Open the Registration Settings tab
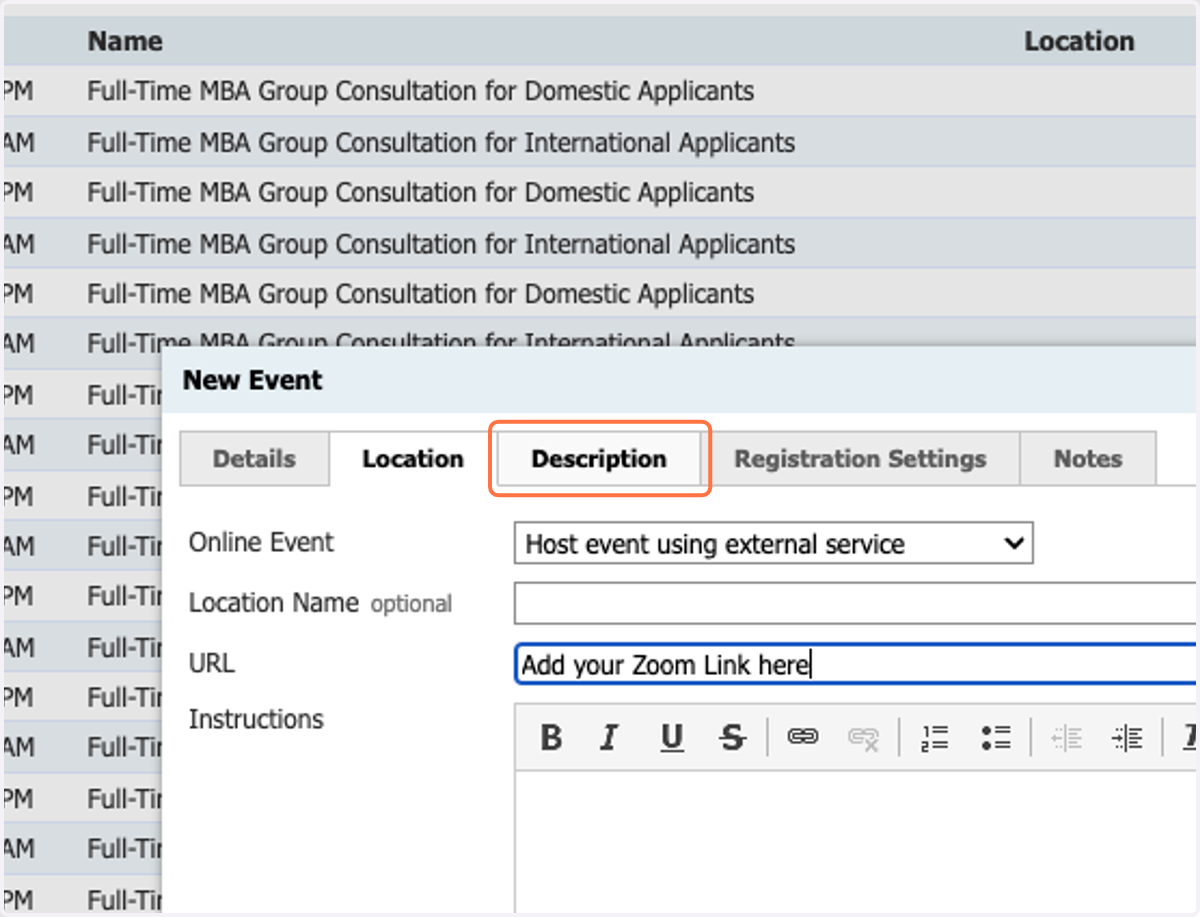1200x917 pixels. (860, 459)
